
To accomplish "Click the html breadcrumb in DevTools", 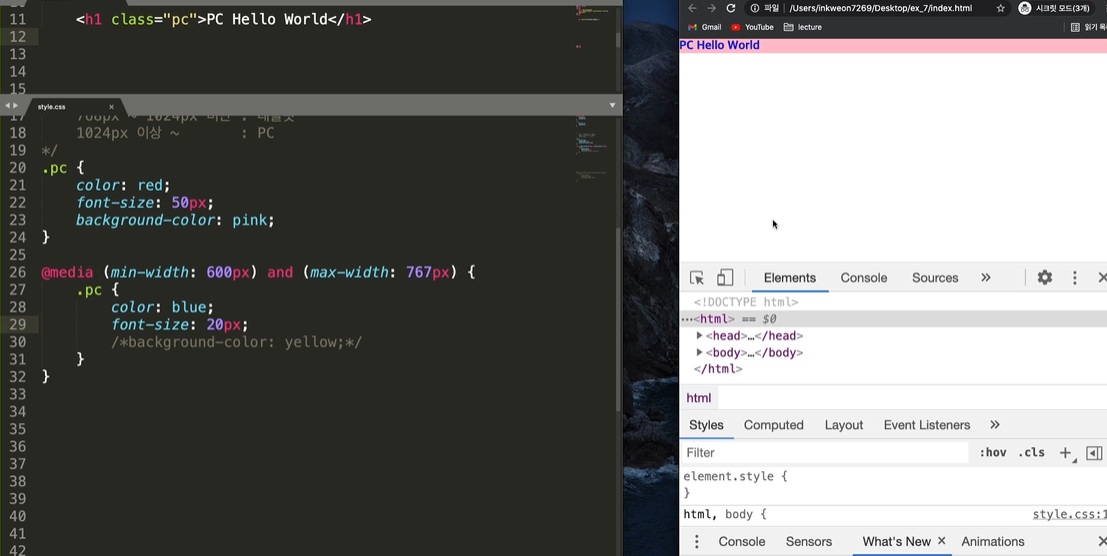I will (699, 398).
